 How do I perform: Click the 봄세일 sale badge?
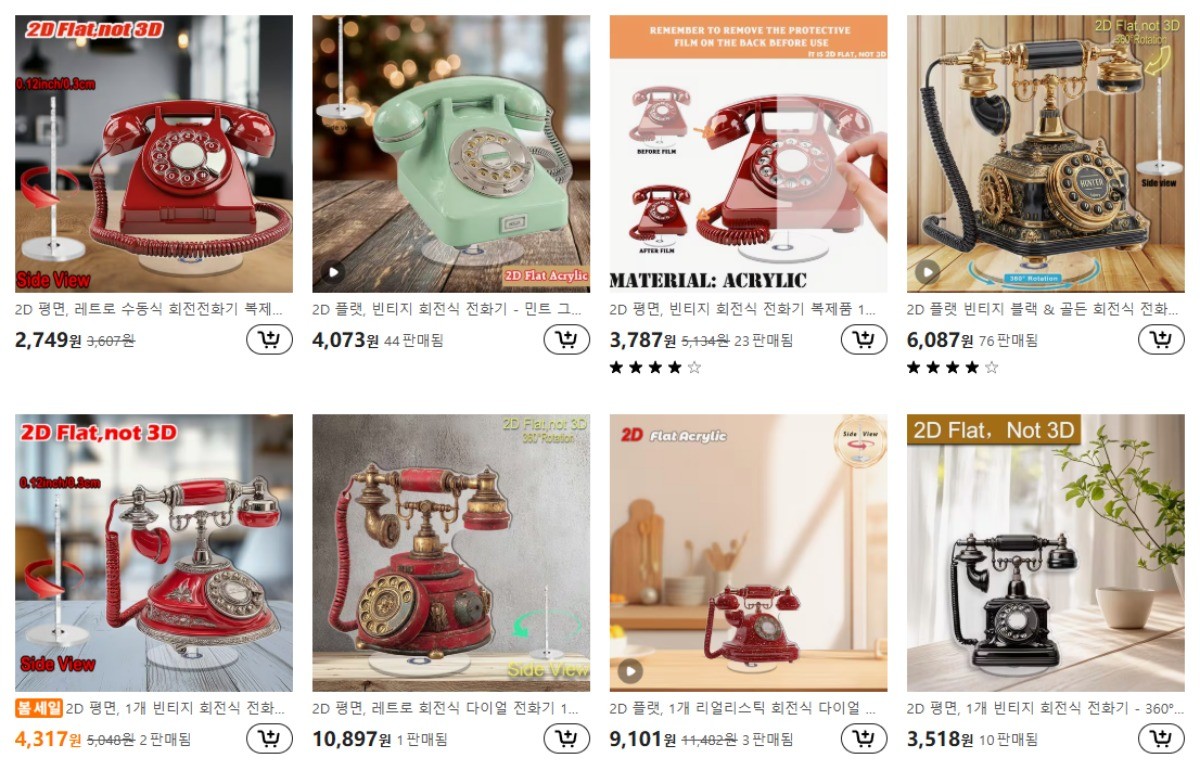[39, 708]
